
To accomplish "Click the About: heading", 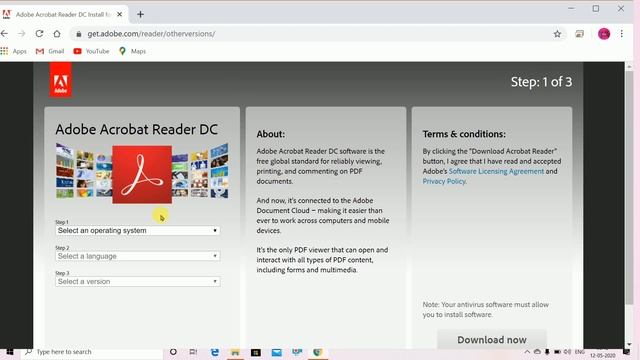I will click(271, 134).
